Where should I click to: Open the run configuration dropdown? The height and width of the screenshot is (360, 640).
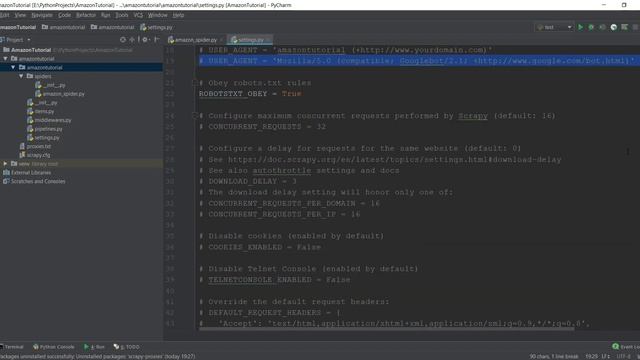click(554, 27)
